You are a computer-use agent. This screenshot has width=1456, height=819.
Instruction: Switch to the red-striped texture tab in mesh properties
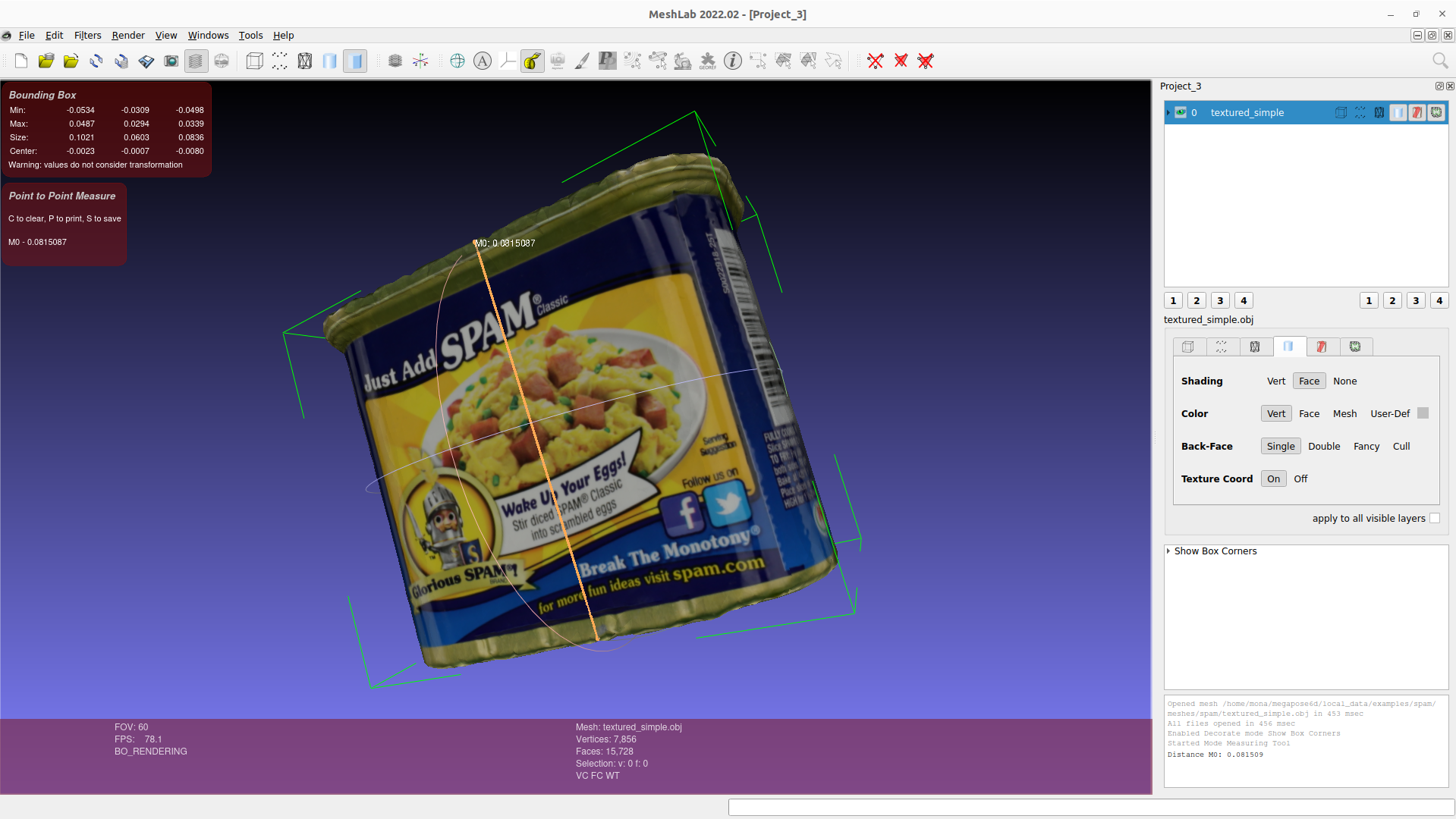tap(1322, 347)
